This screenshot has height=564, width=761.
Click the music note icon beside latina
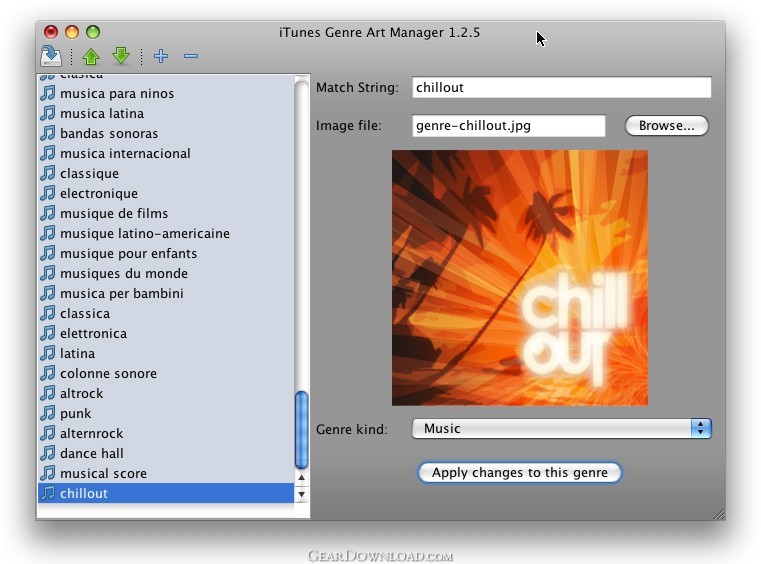pyautogui.click(x=48, y=353)
